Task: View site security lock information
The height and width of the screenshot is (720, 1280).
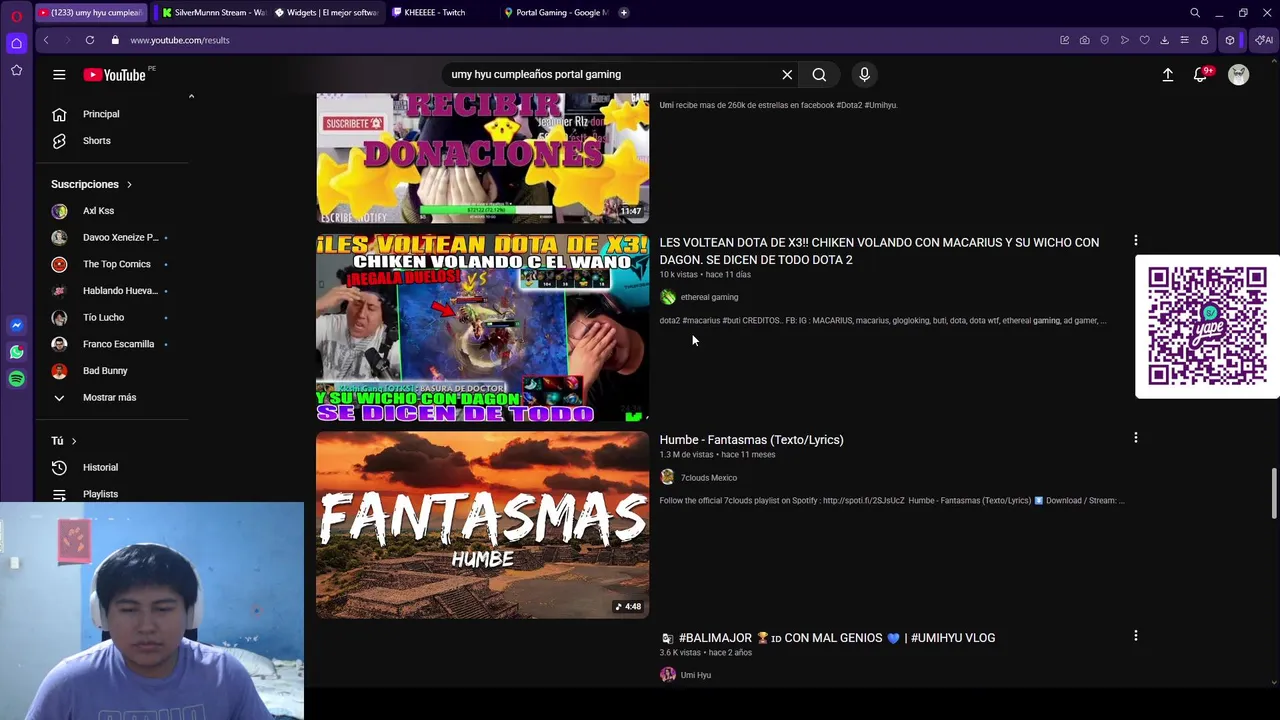Action: (x=115, y=40)
